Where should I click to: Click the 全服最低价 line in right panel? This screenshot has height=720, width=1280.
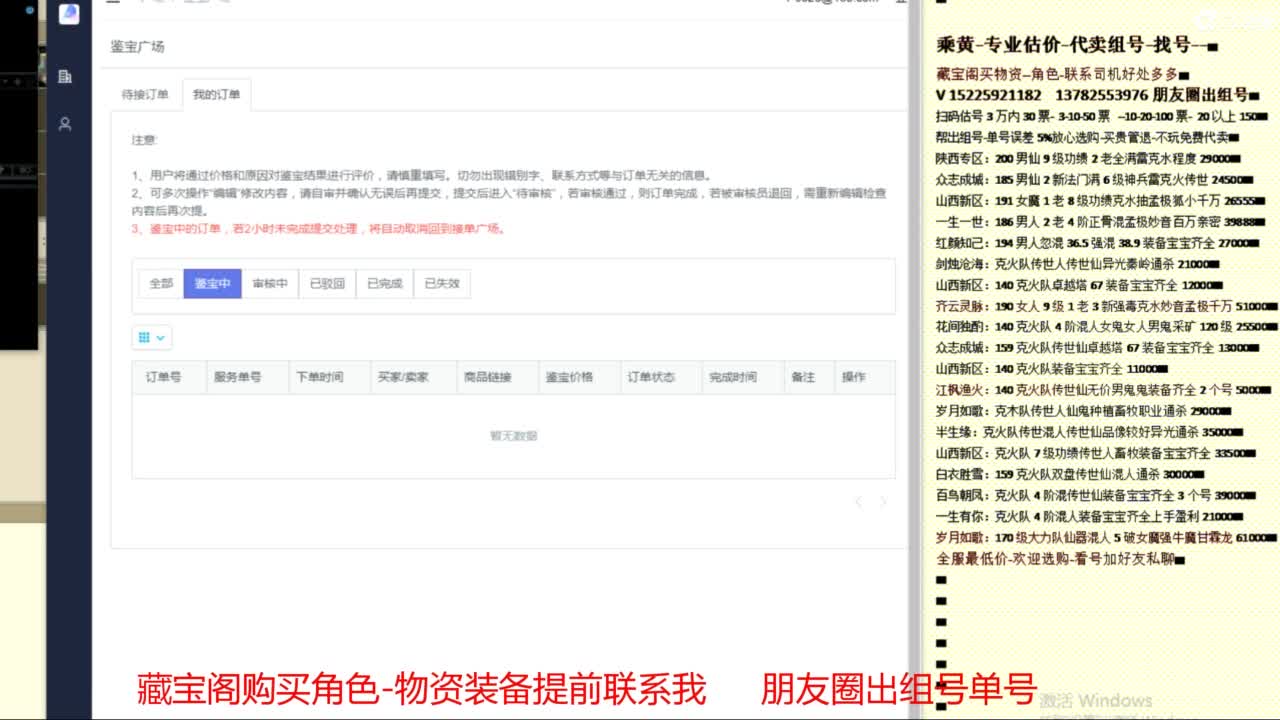click(x=1061, y=559)
